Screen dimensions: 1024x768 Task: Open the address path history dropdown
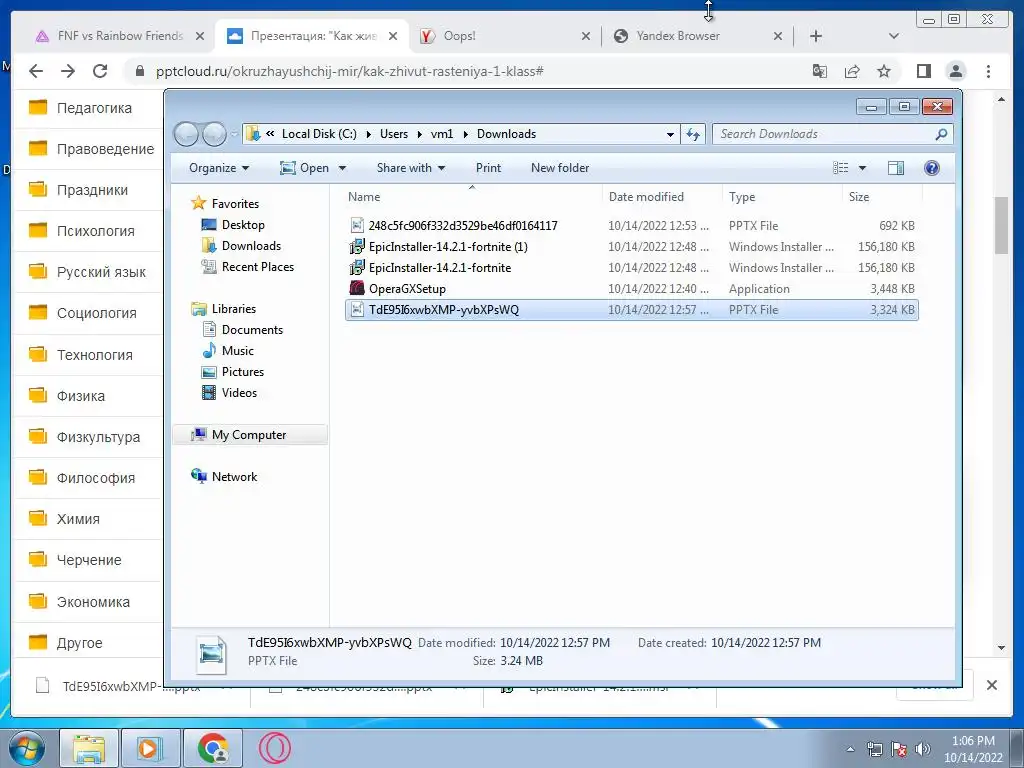tap(670, 134)
